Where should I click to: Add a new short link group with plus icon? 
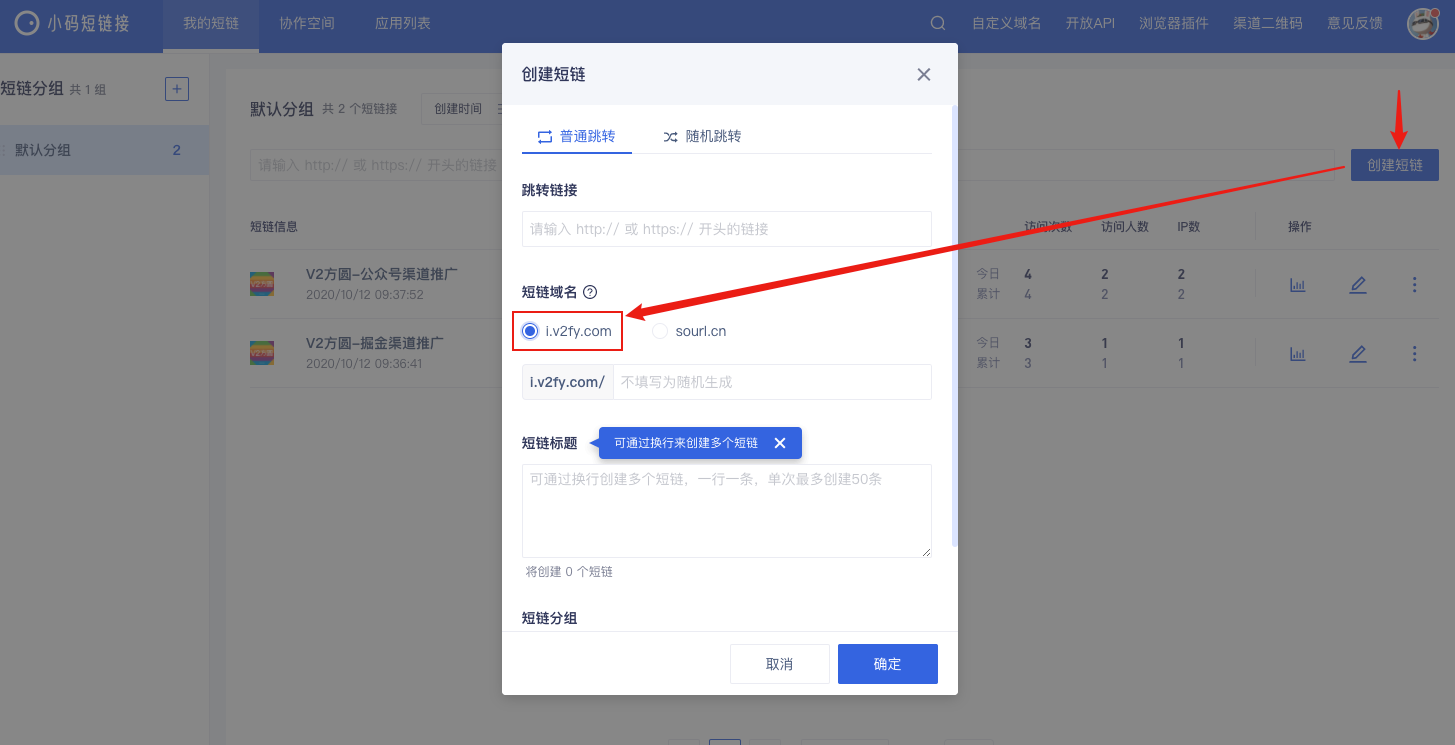click(177, 89)
